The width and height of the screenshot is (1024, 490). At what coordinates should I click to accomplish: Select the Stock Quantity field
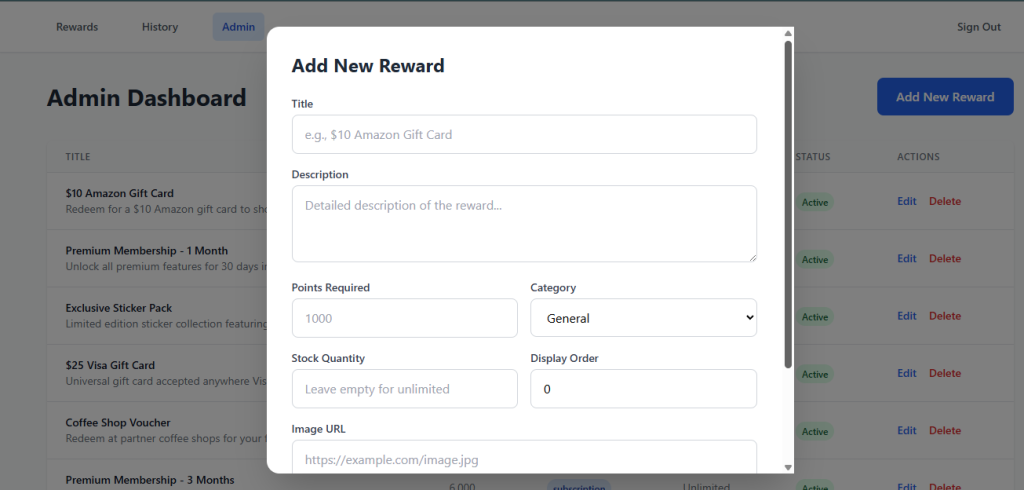404,389
